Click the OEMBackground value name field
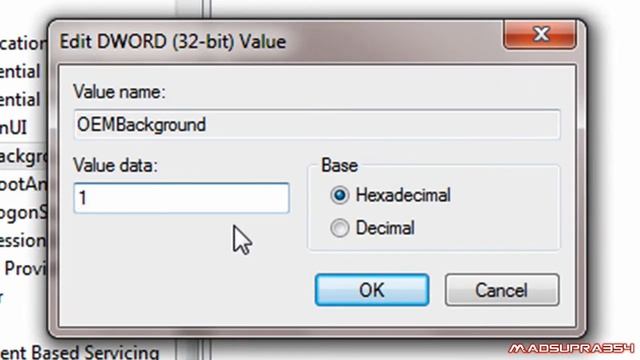This screenshot has width=640, height=360. click(317, 124)
